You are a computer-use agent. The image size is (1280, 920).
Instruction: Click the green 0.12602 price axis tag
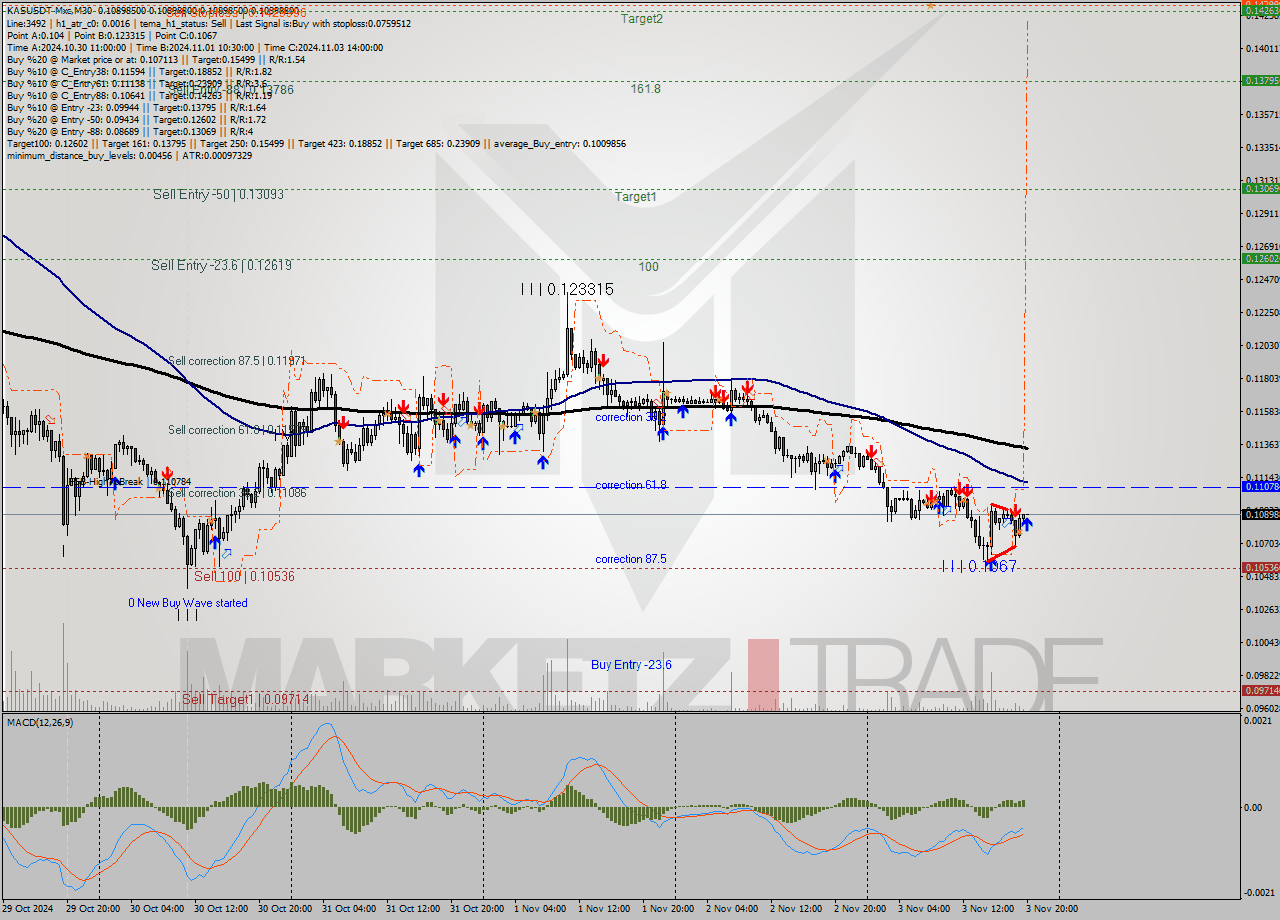pyautogui.click(x=1259, y=259)
